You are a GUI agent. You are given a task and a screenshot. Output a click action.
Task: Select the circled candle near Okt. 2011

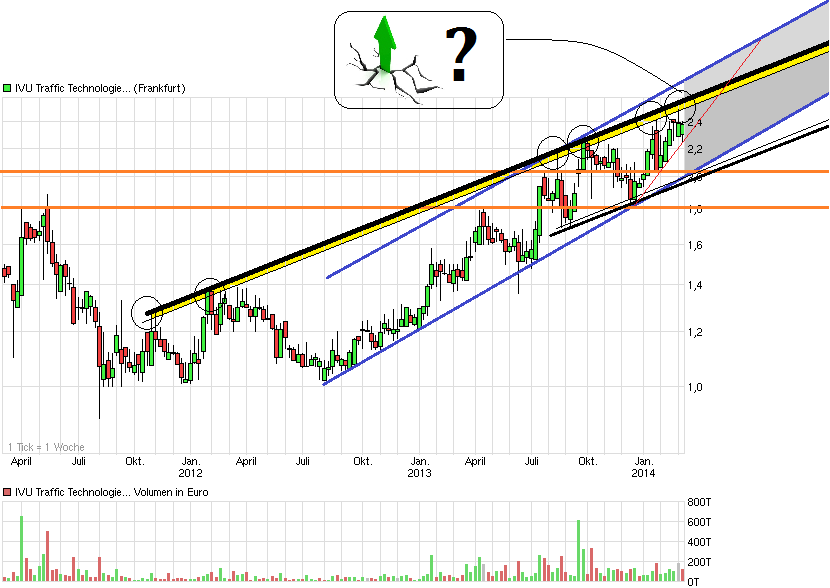pyautogui.click(x=147, y=311)
